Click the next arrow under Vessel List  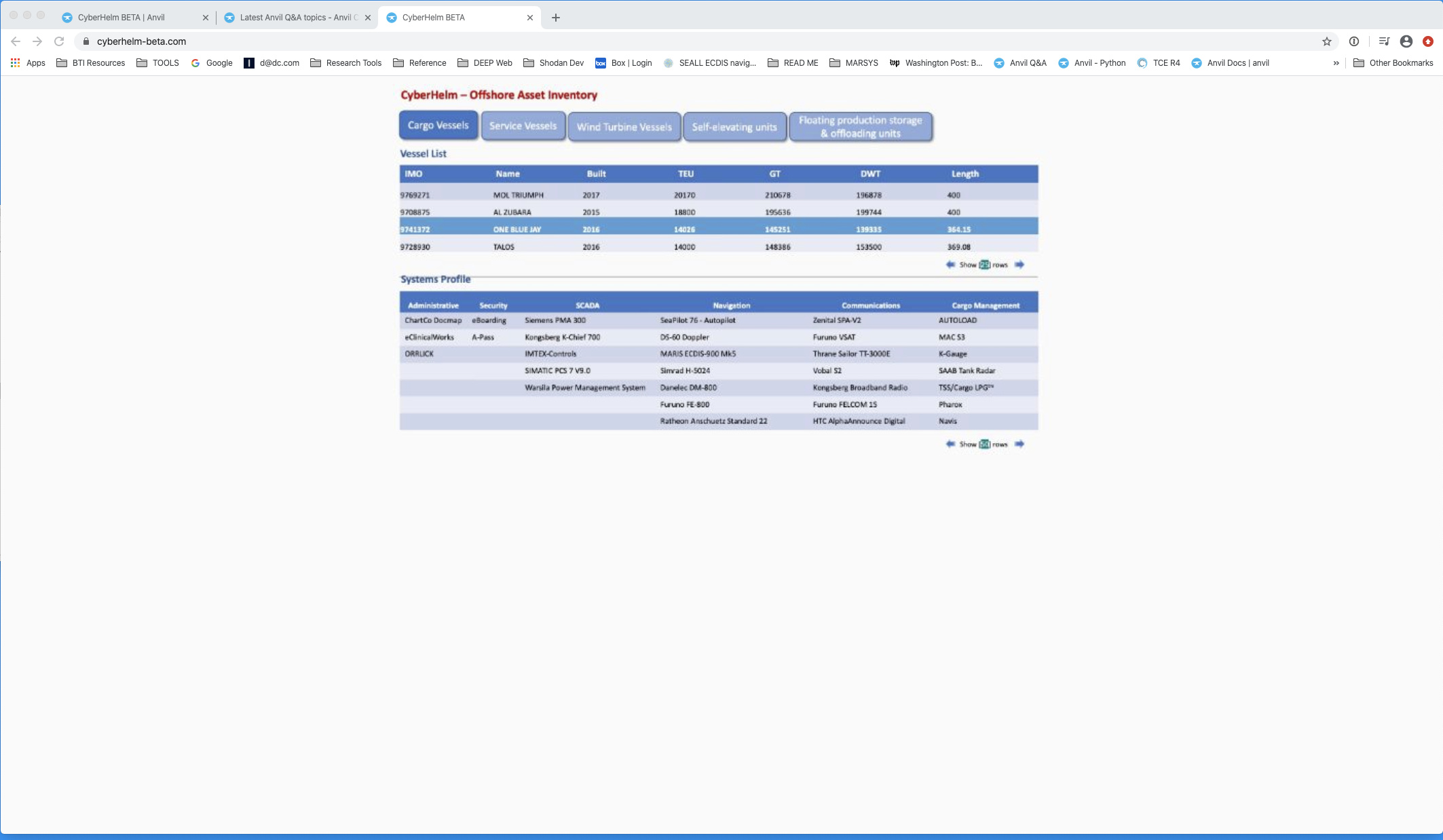point(1019,265)
